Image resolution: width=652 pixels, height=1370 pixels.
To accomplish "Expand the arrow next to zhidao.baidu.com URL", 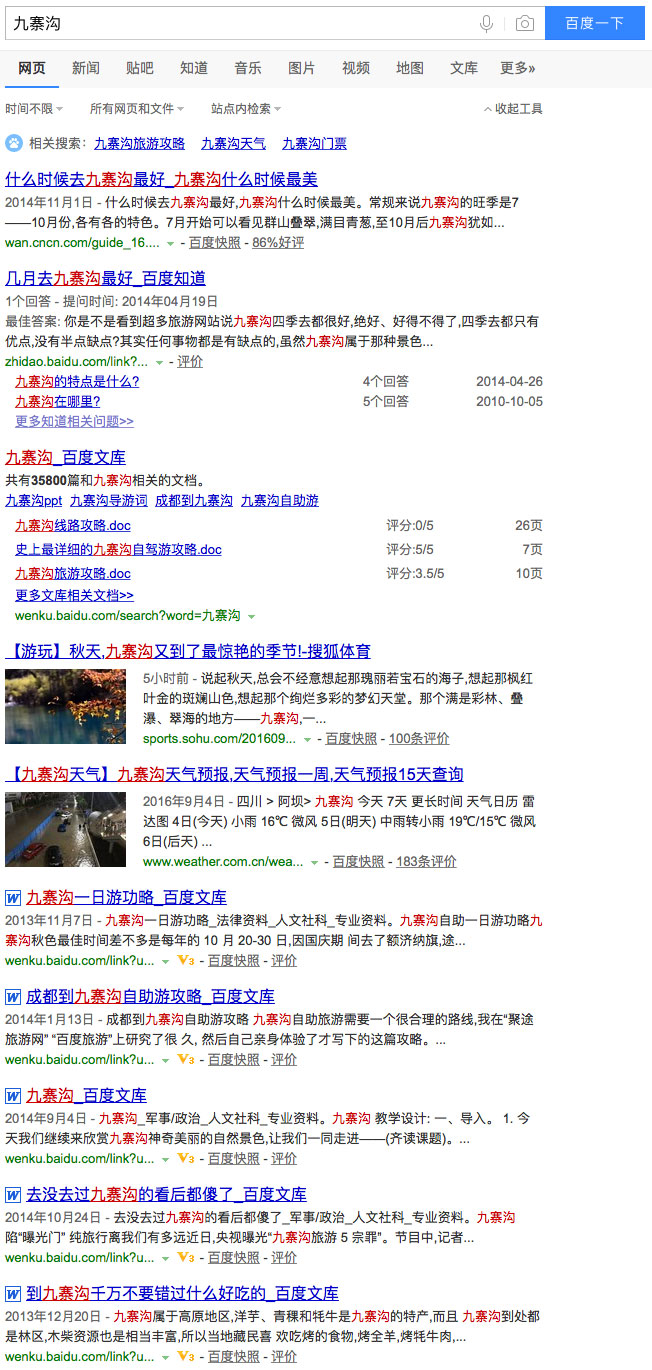I will (159, 362).
